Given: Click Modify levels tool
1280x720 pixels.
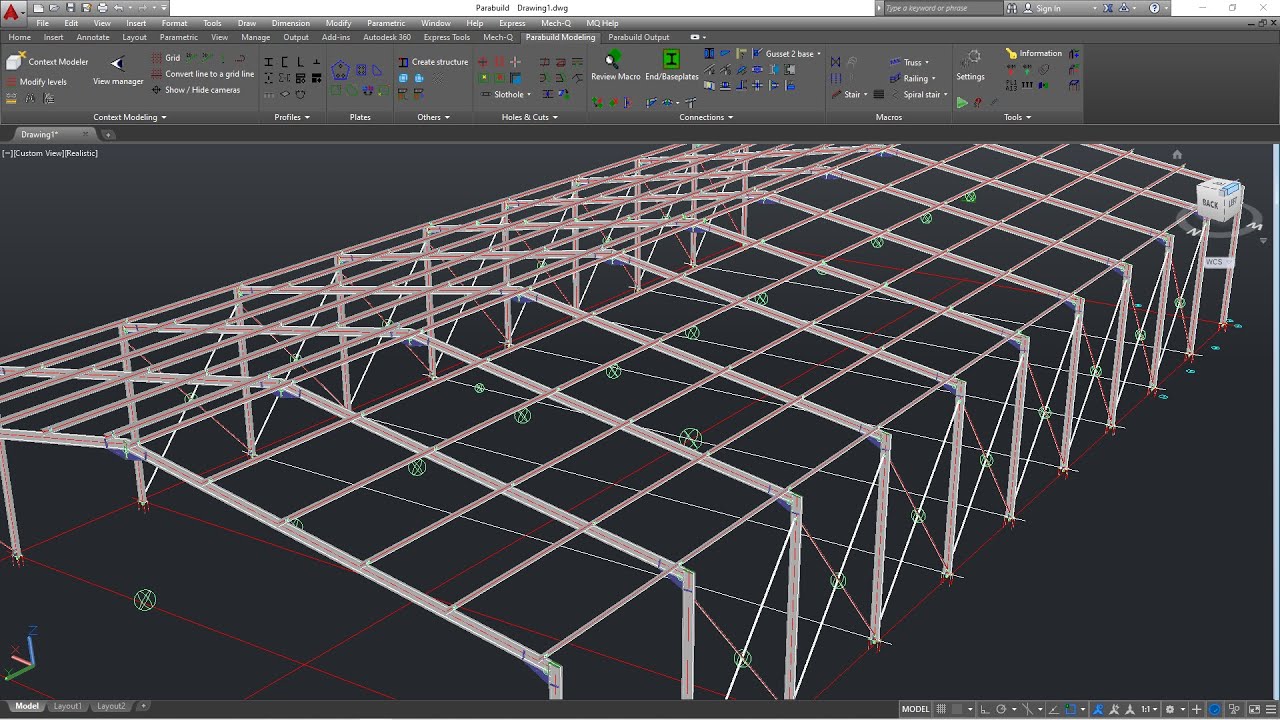Looking at the screenshot, I should coord(37,82).
